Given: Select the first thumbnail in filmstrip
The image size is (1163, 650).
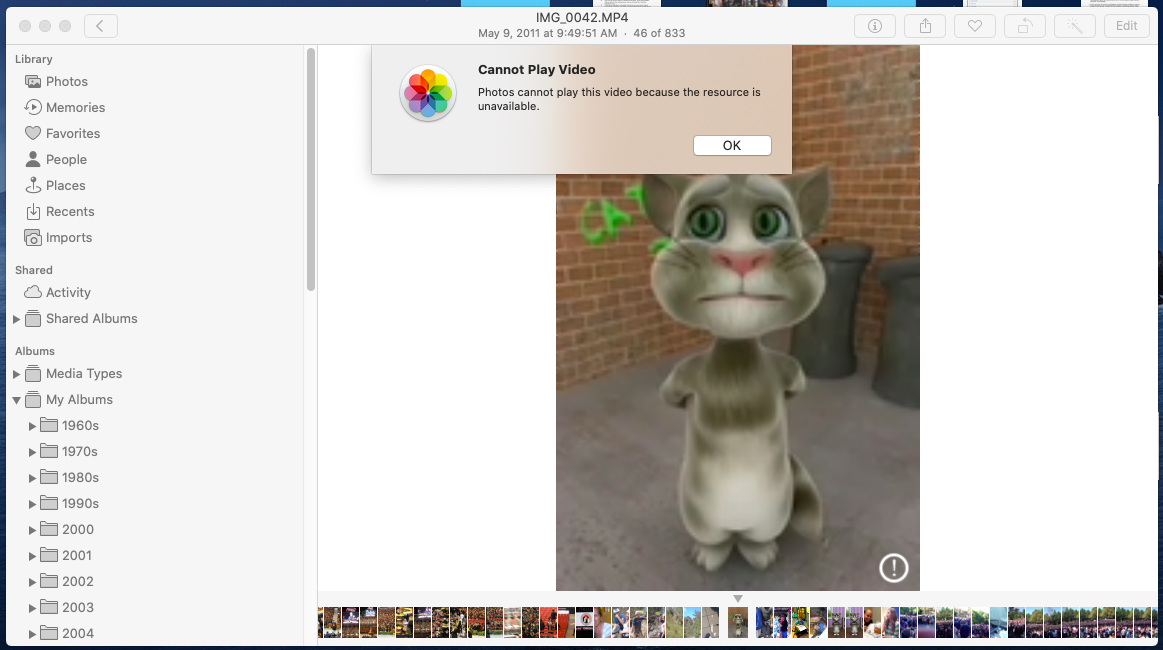Looking at the screenshot, I should (320, 623).
